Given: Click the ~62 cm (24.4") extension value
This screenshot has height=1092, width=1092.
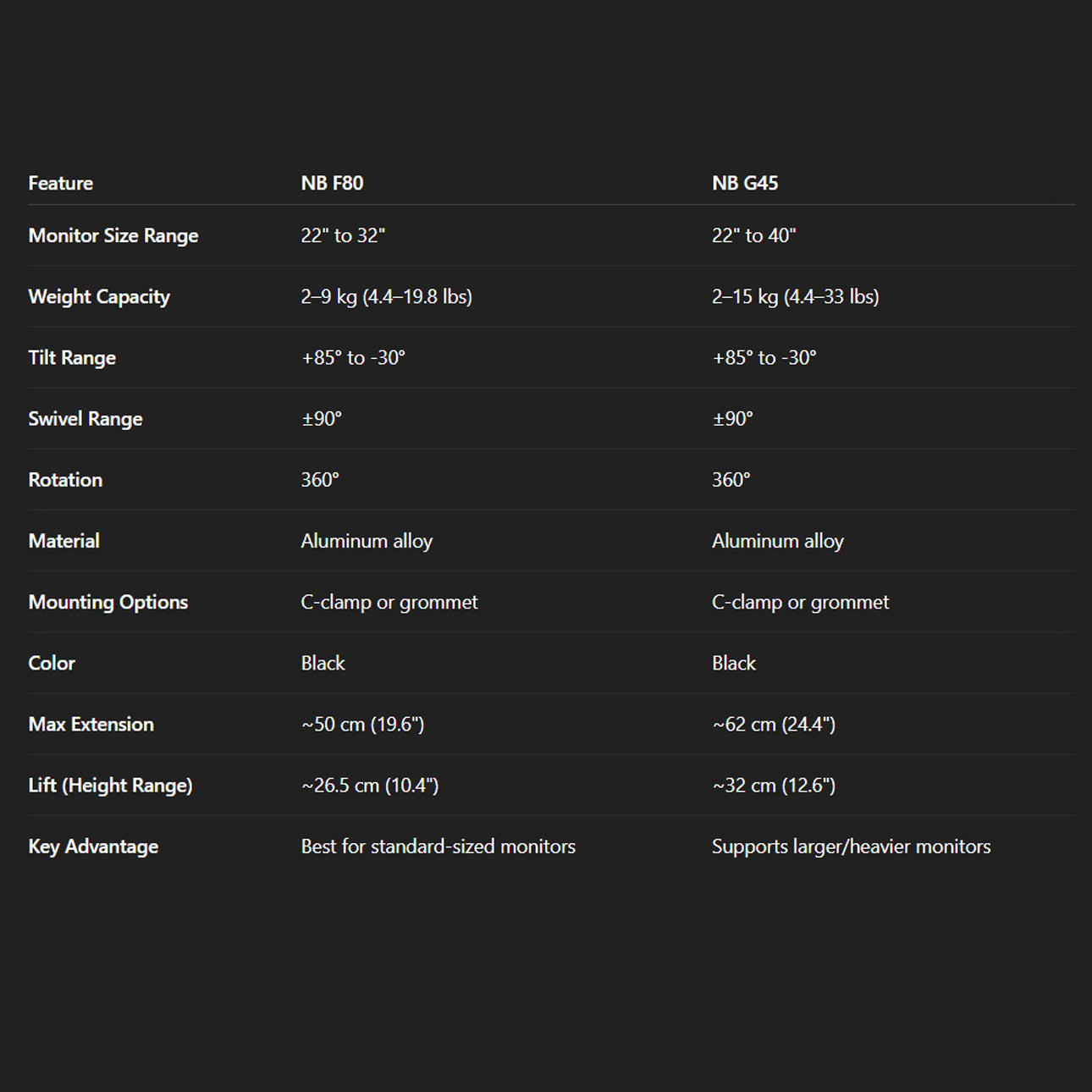Looking at the screenshot, I should pos(774,724).
